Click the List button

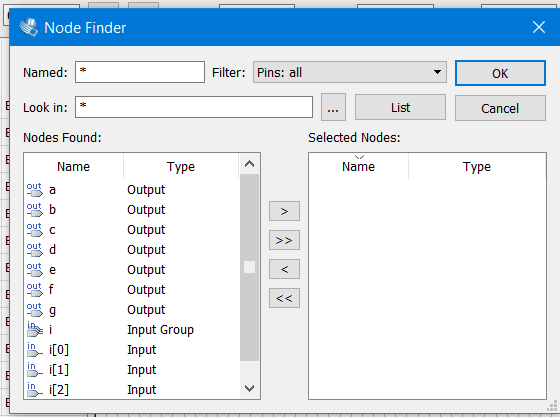click(x=400, y=107)
